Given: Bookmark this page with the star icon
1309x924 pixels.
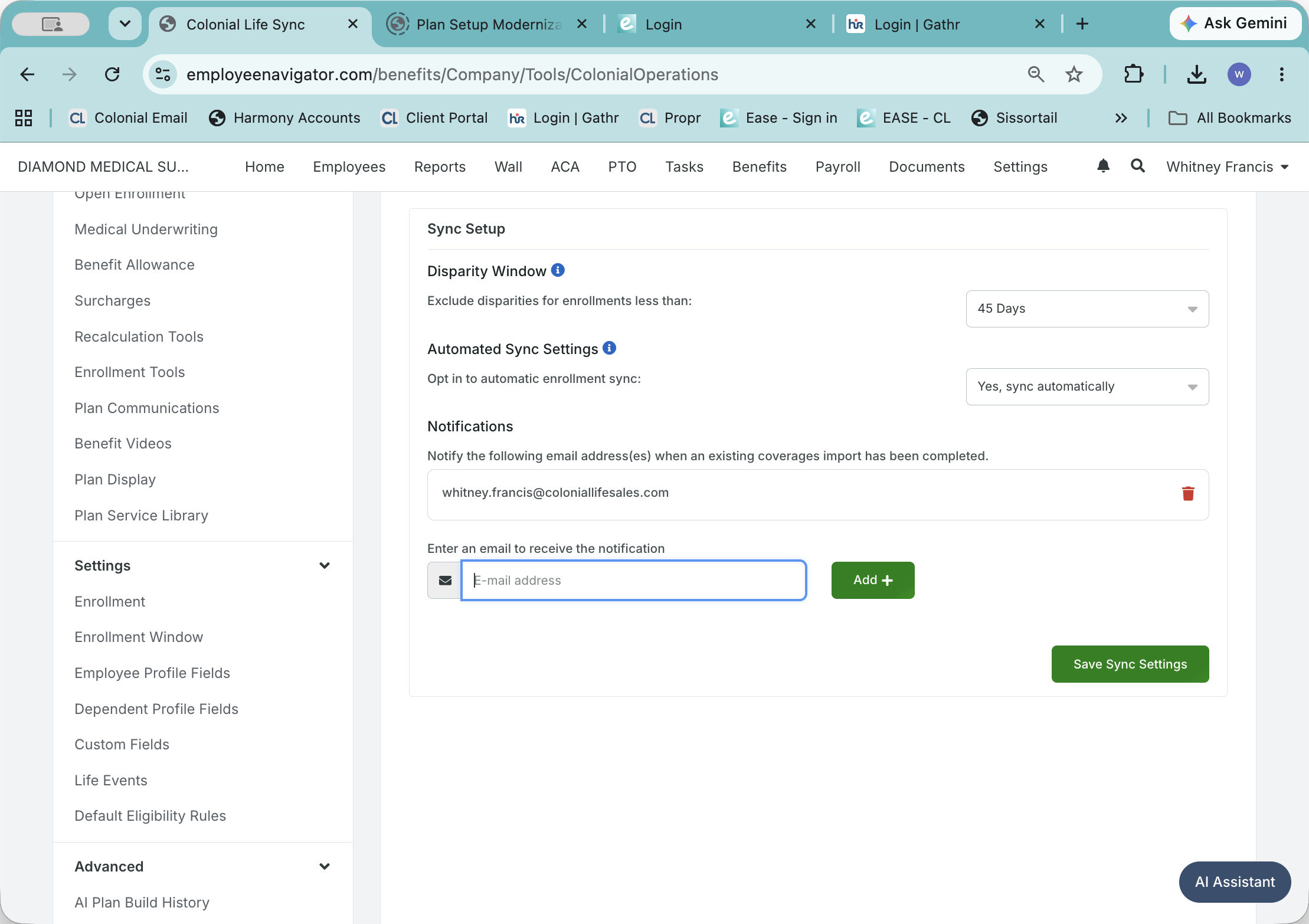Looking at the screenshot, I should pyautogui.click(x=1074, y=74).
